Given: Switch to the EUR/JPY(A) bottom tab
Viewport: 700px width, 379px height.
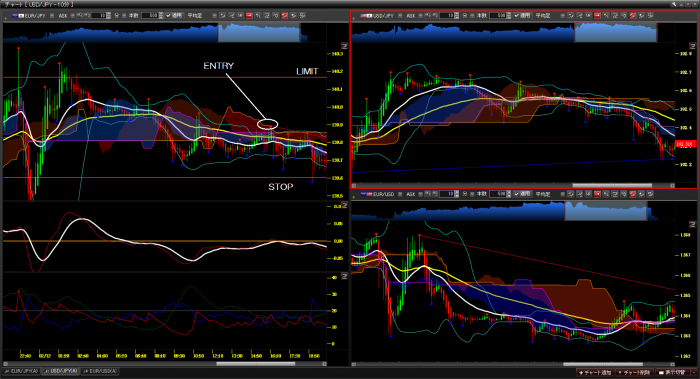Looking at the screenshot, I should tap(21, 371).
